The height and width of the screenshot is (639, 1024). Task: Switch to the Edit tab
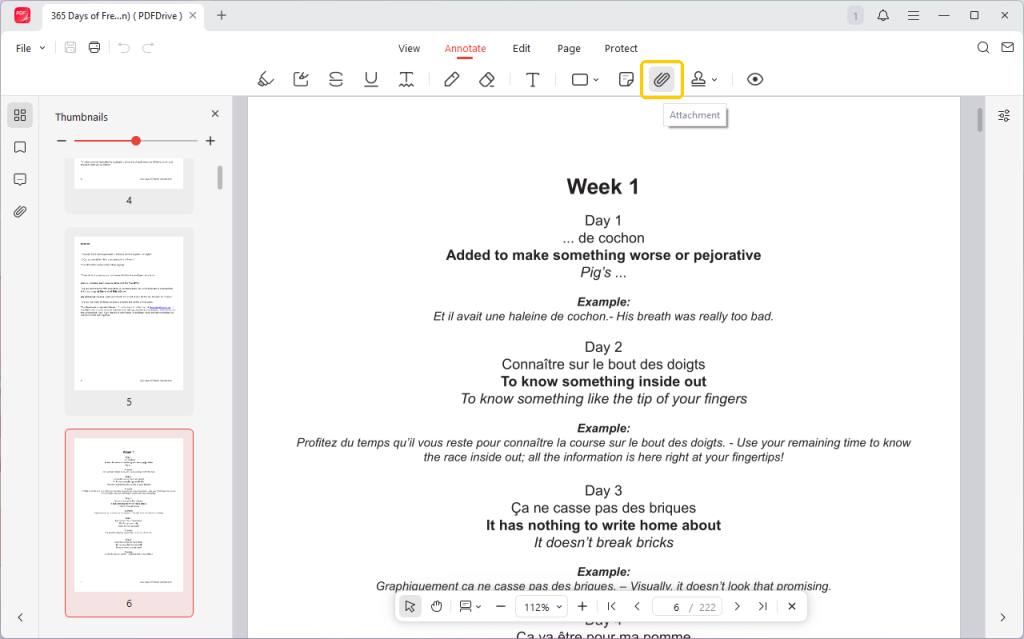(521, 48)
